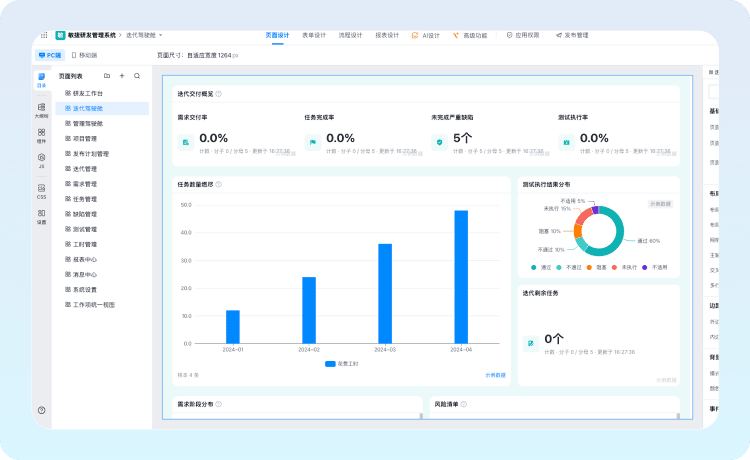
Task: Click help icon beside 迭代交付概览
Action: (x=219, y=94)
